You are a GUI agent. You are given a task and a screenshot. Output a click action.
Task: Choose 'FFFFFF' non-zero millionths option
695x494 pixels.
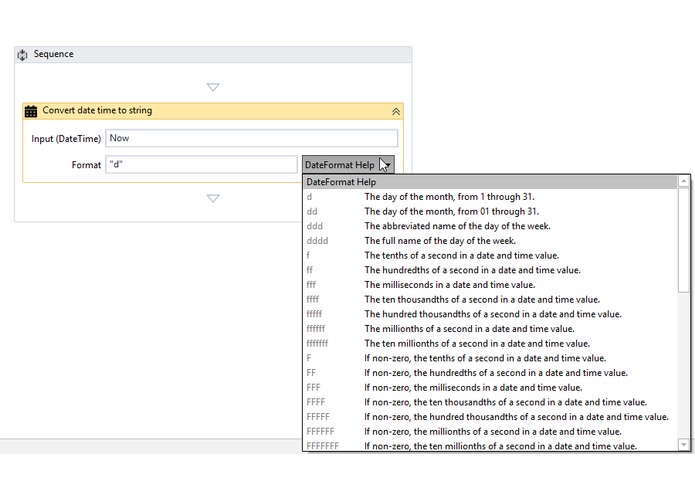(x=490, y=431)
